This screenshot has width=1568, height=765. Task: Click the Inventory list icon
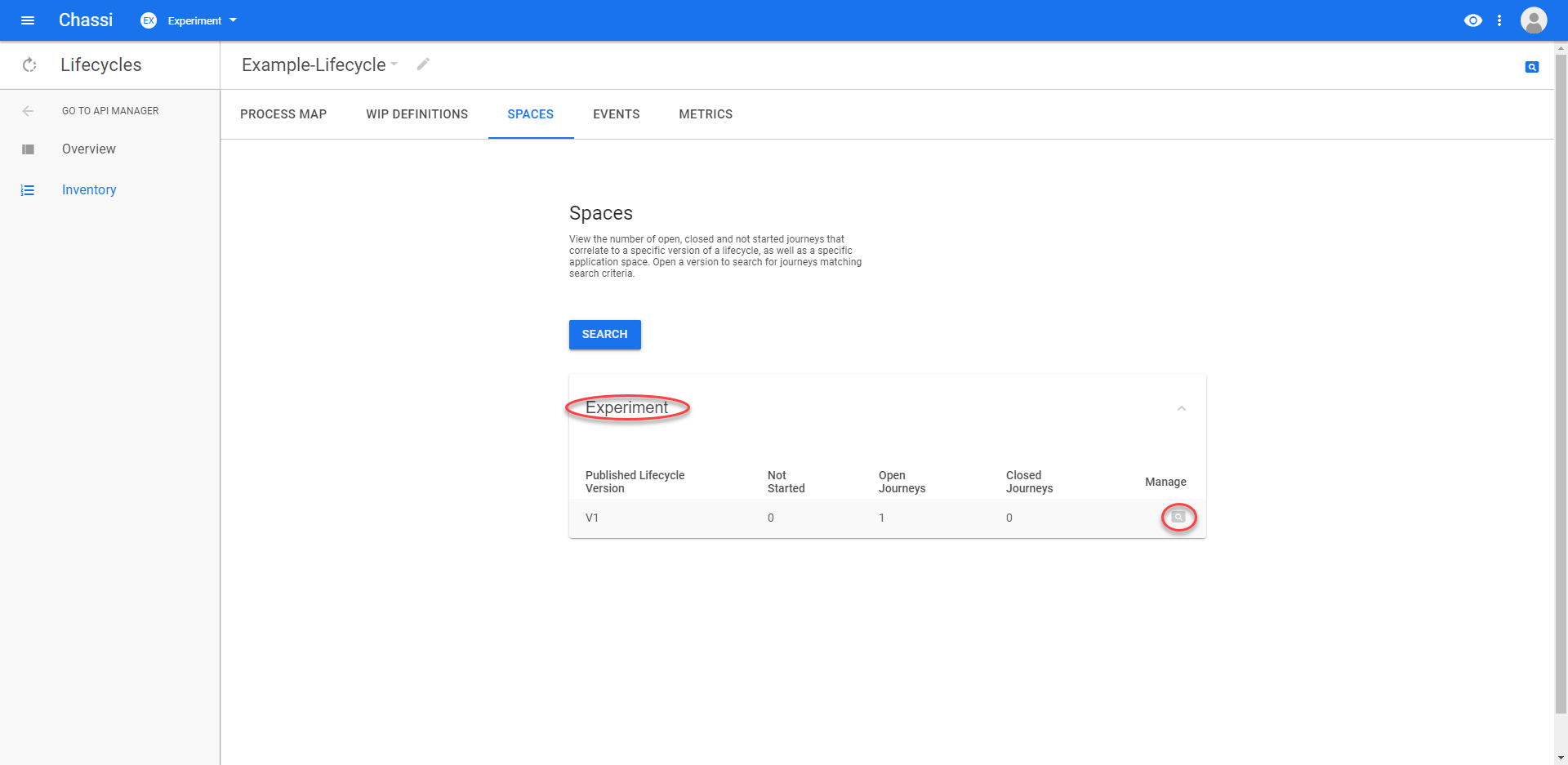pyautogui.click(x=28, y=190)
